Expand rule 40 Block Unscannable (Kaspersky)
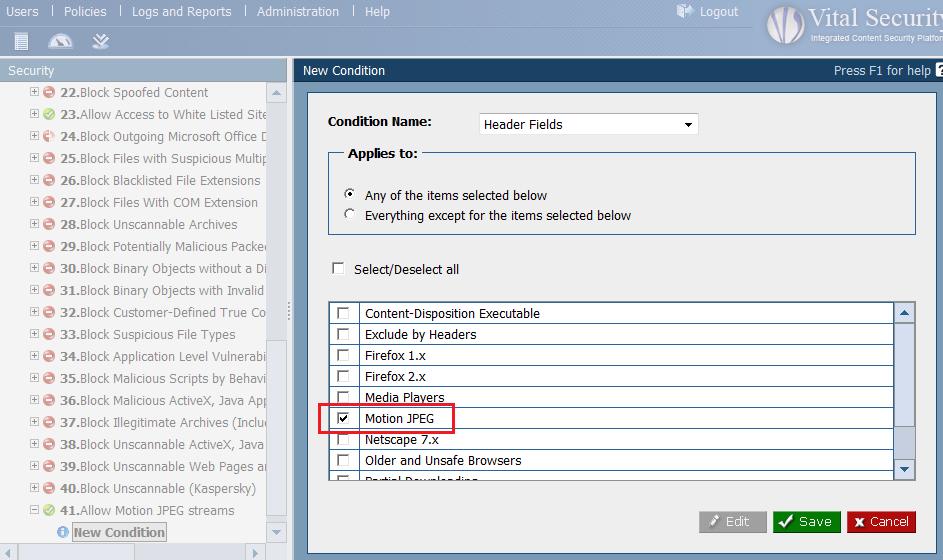The height and width of the screenshot is (560, 943). click(x=34, y=488)
